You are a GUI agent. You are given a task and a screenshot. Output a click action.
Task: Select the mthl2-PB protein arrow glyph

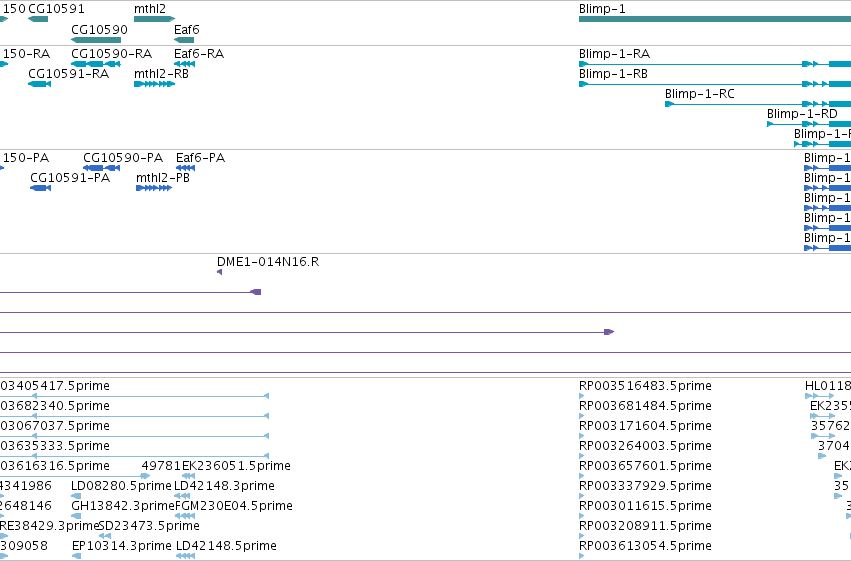154,188
